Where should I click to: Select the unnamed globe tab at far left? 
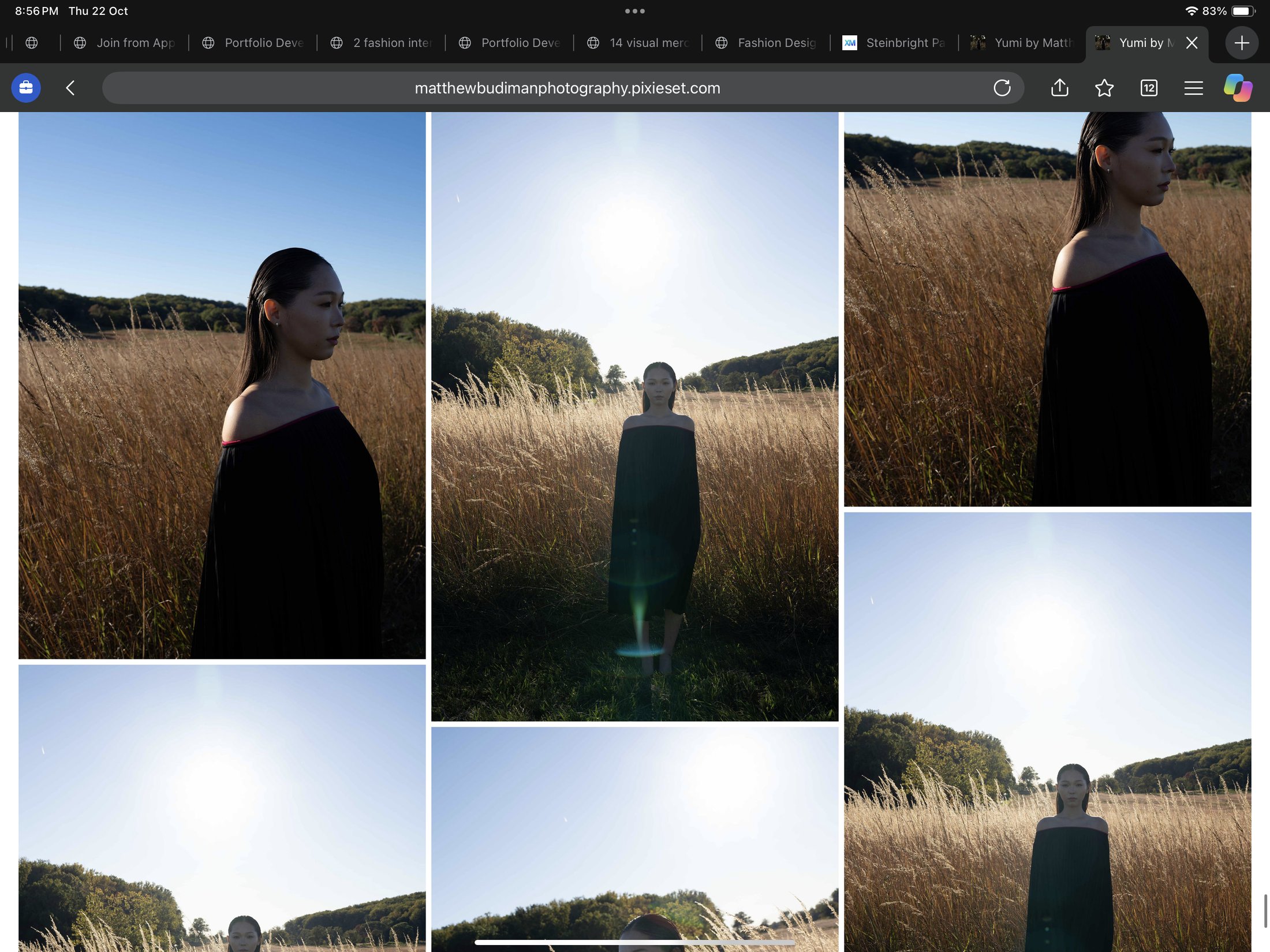32,43
